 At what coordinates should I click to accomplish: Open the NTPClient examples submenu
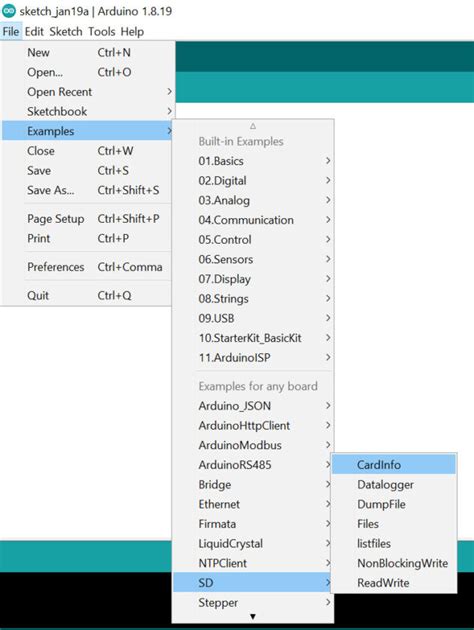tap(253, 563)
